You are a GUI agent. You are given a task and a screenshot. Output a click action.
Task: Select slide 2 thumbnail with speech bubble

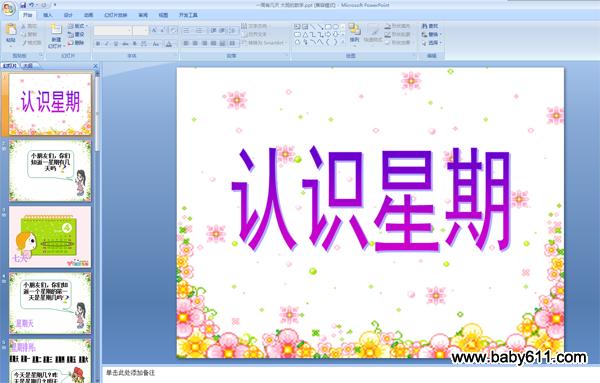(x=50, y=170)
